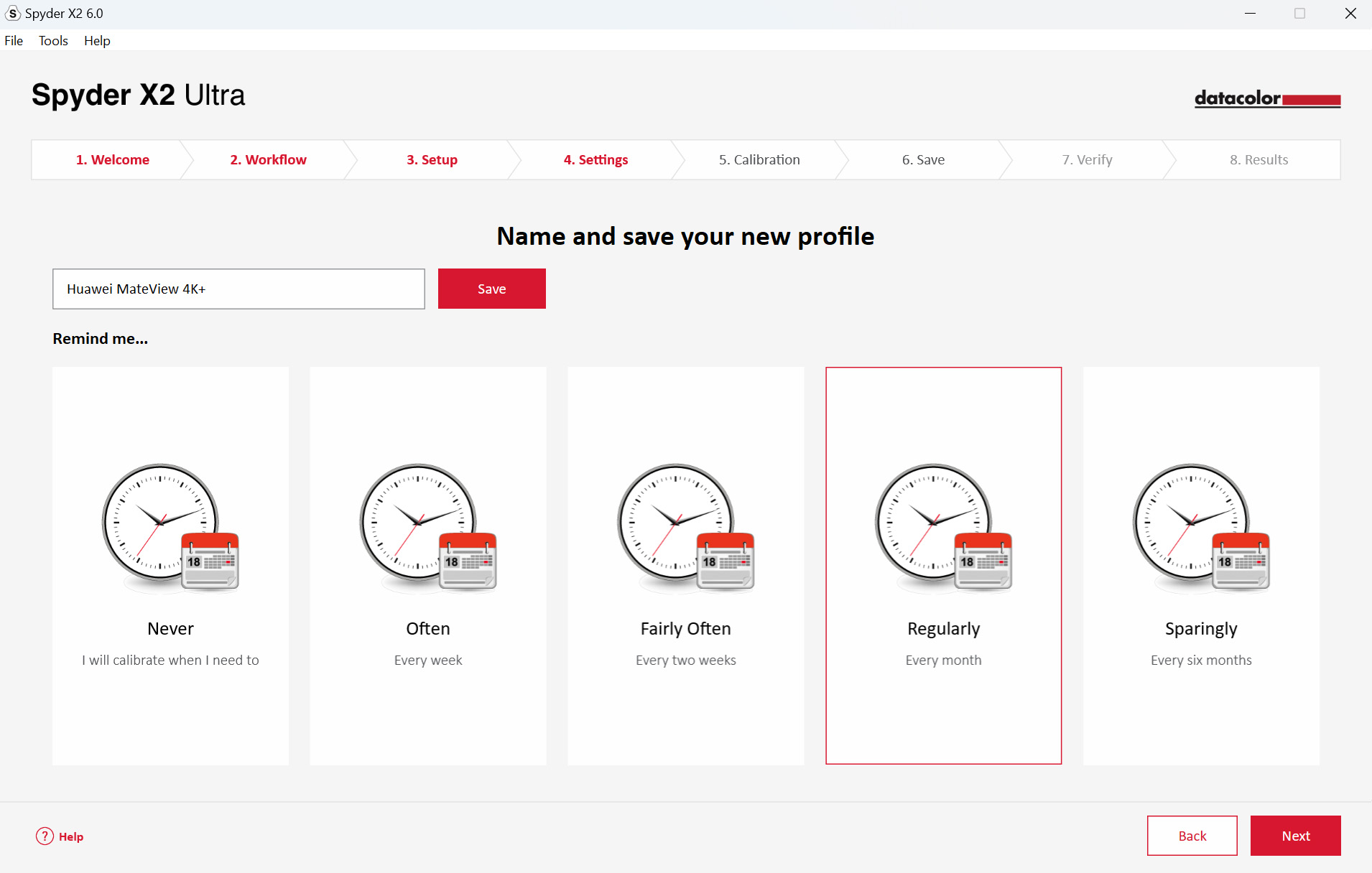Click the red Save button
This screenshot has height=873, width=1372.
coord(492,289)
